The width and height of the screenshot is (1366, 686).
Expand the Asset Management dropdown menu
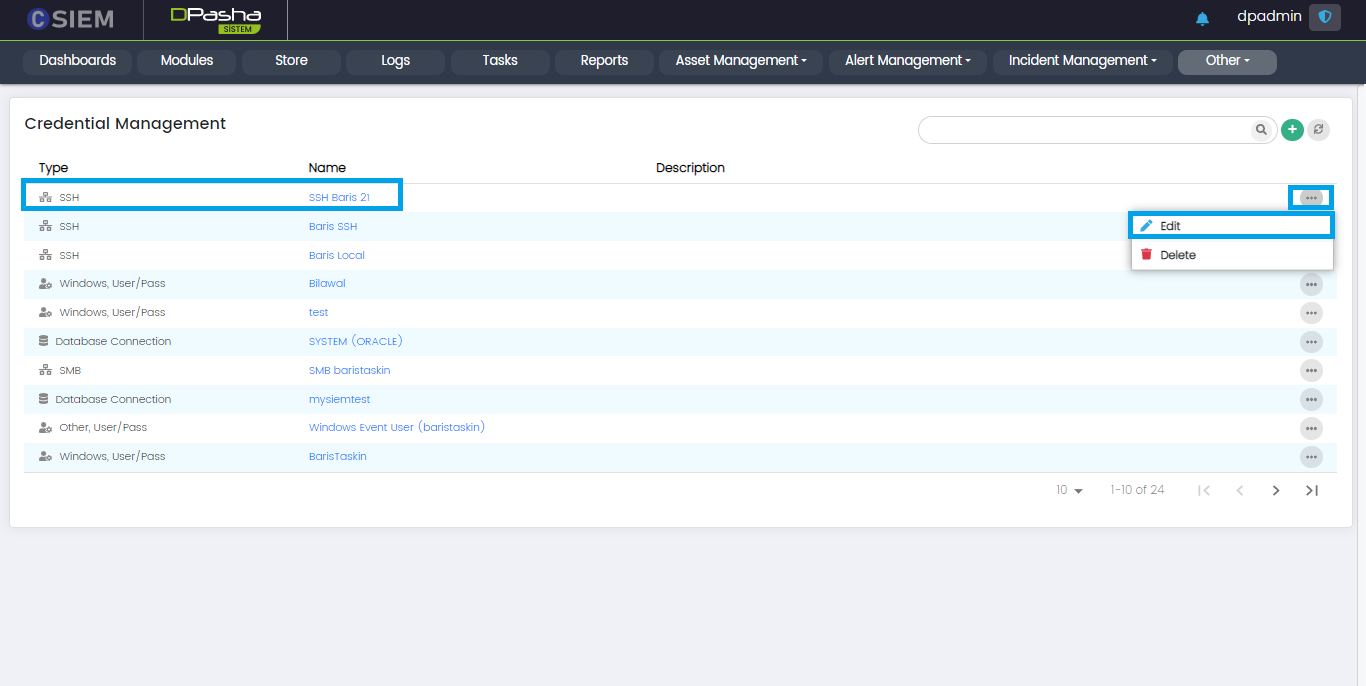click(x=740, y=61)
